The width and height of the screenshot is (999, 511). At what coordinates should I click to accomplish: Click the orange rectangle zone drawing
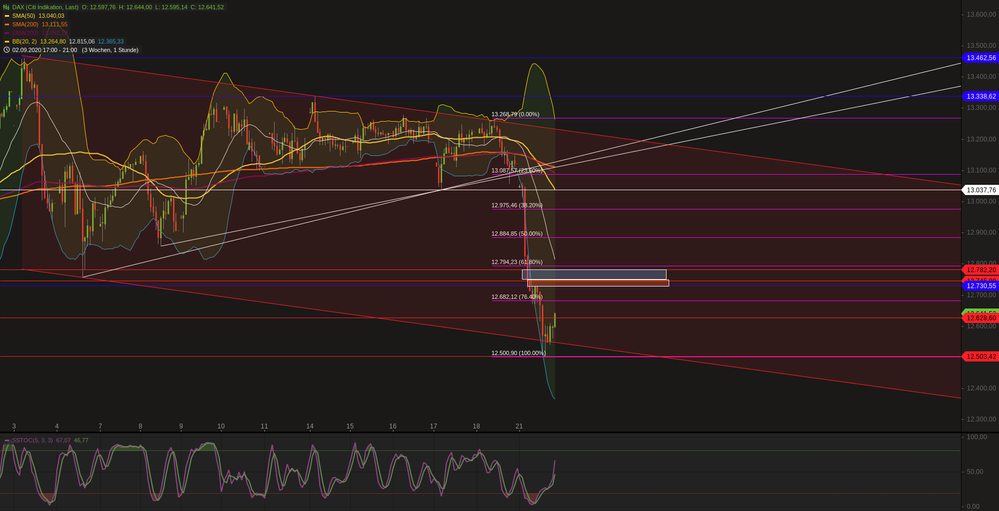(598, 283)
